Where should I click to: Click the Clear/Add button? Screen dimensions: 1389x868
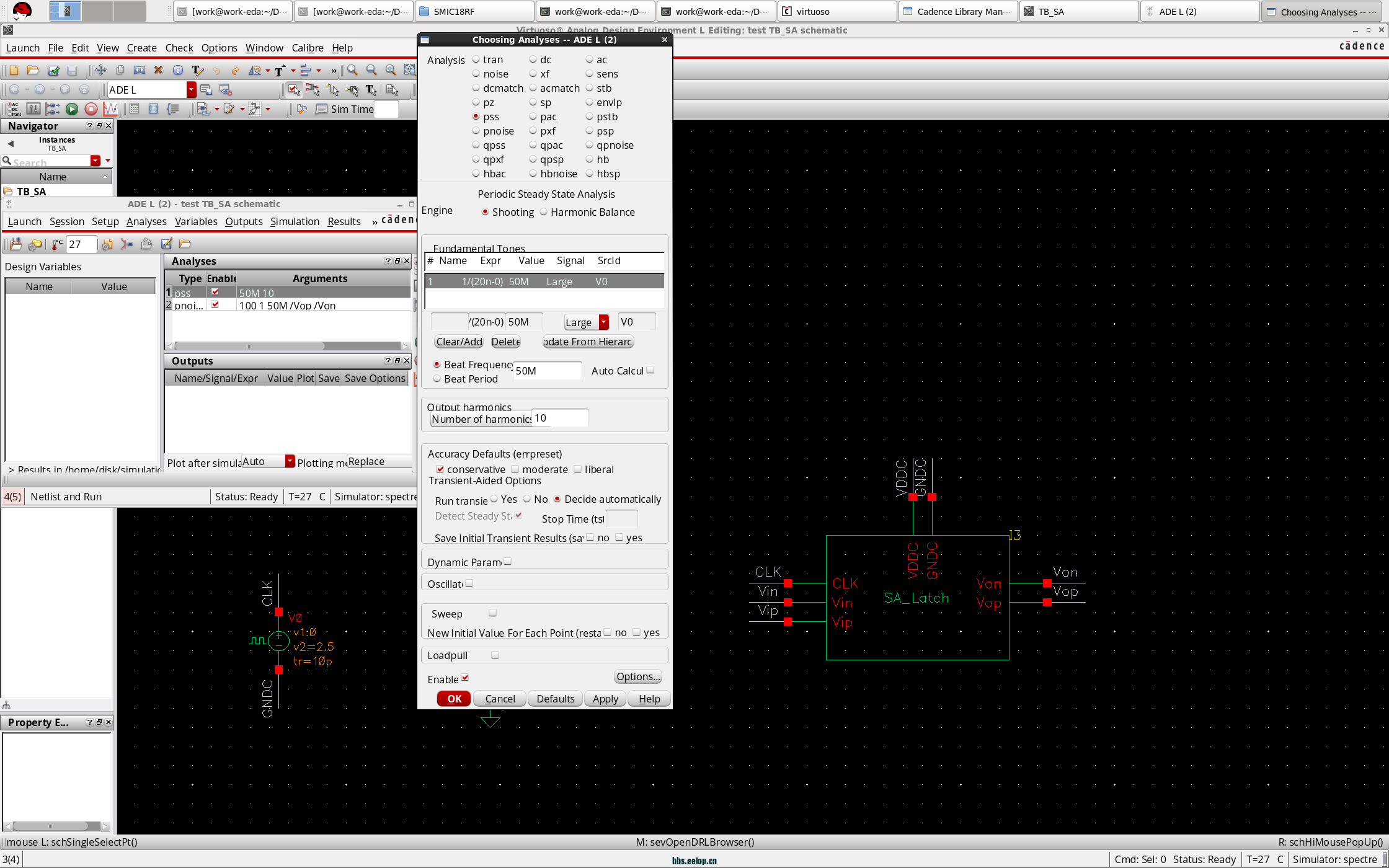pos(459,342)
